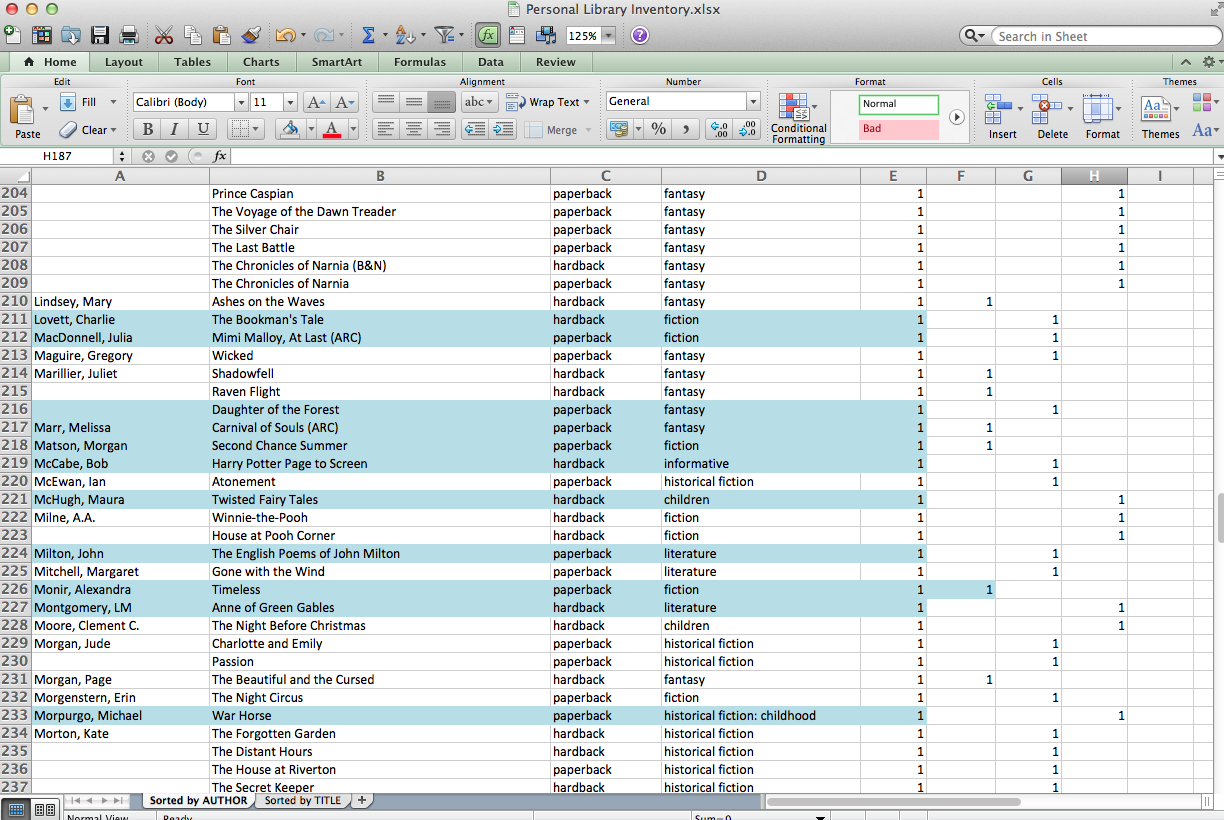Image resolution: width=1224 pixels, height=820 pixels.
Task: Toggle Bold formatting
Action: (x=148, y=129)
